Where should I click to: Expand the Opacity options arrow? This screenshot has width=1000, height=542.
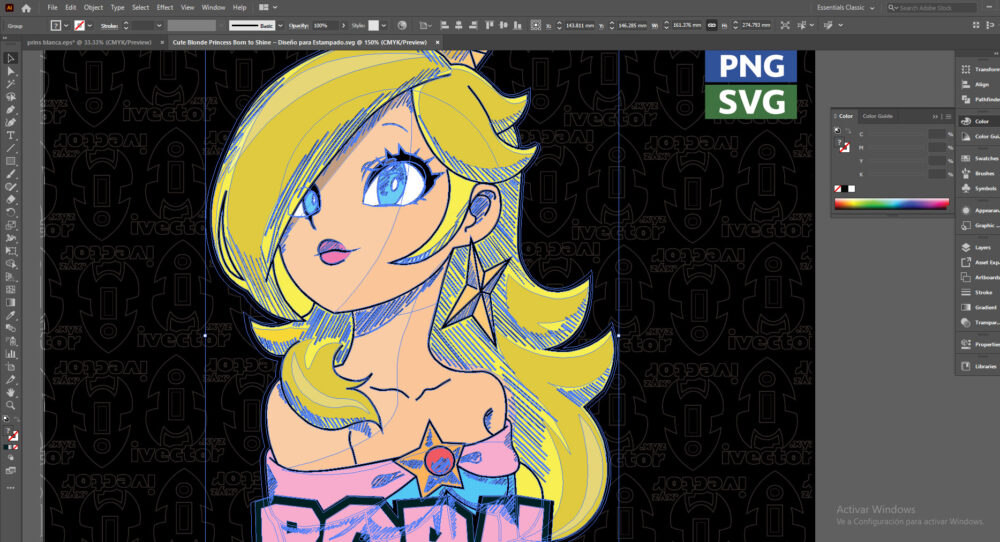(343, 26)
